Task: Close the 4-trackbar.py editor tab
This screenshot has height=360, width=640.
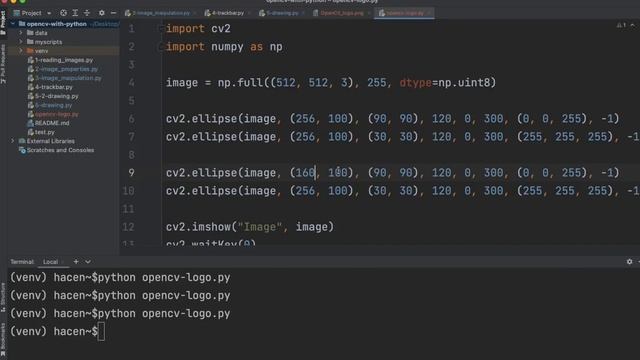Action: 248,13
